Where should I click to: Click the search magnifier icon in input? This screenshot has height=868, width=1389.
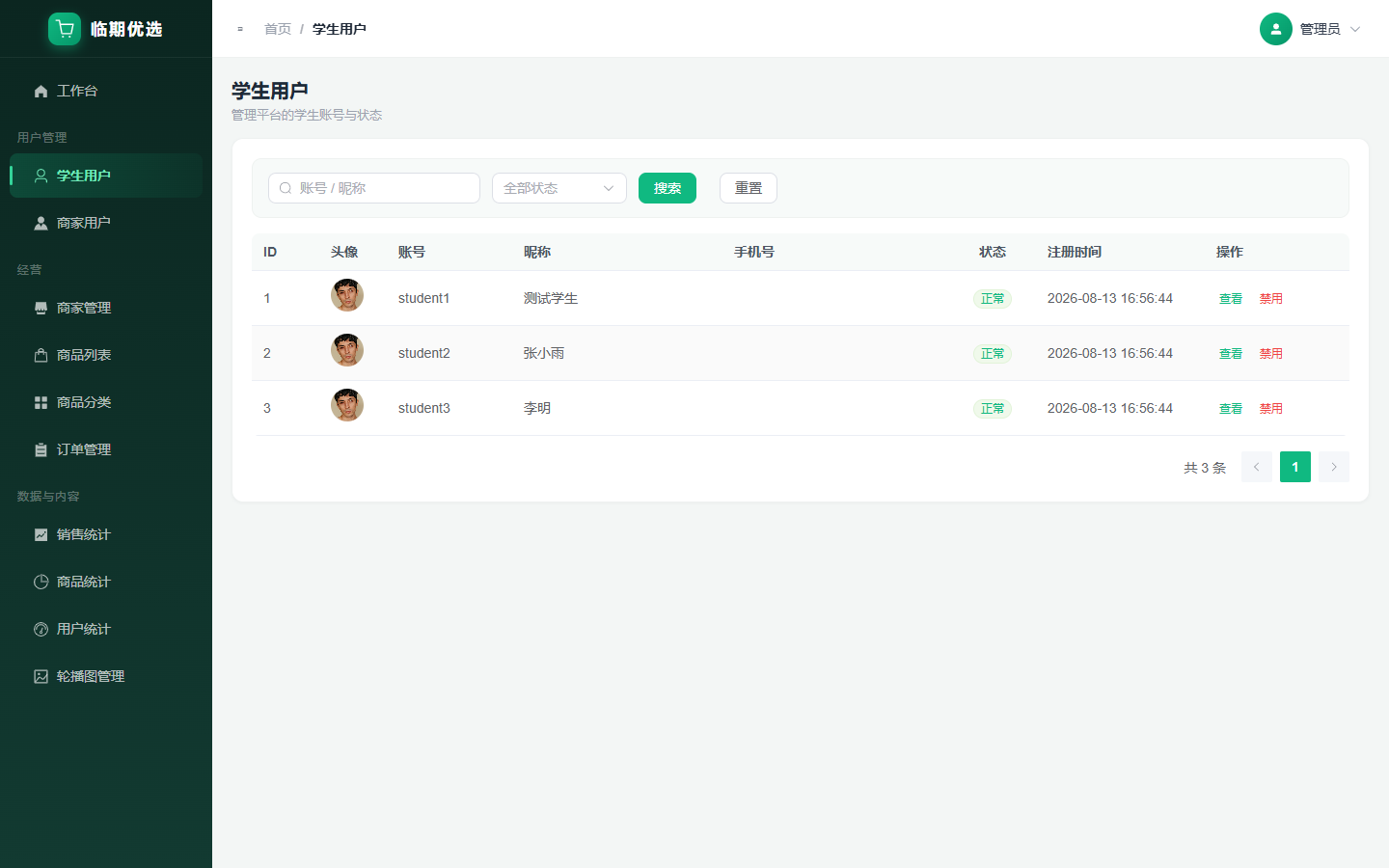pyautogui.click(x=286, y=188)
